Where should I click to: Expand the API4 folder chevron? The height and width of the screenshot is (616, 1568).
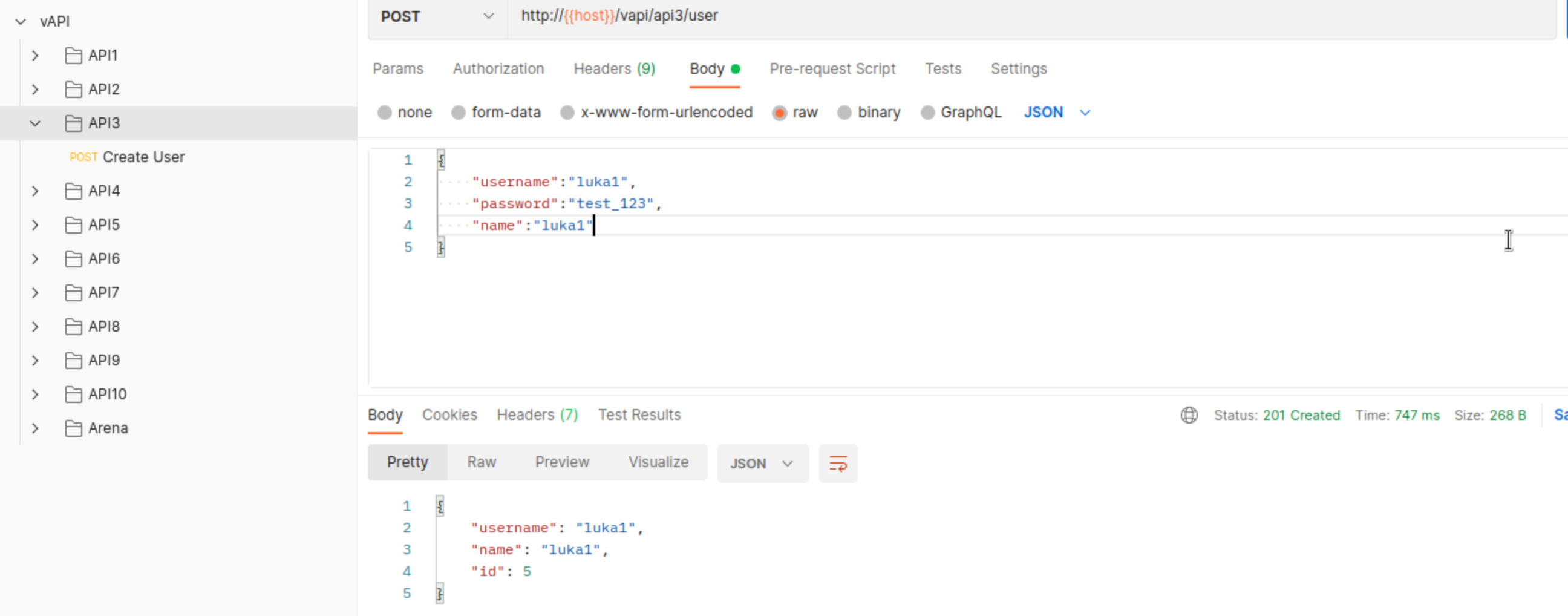click(x=35, y=191)
